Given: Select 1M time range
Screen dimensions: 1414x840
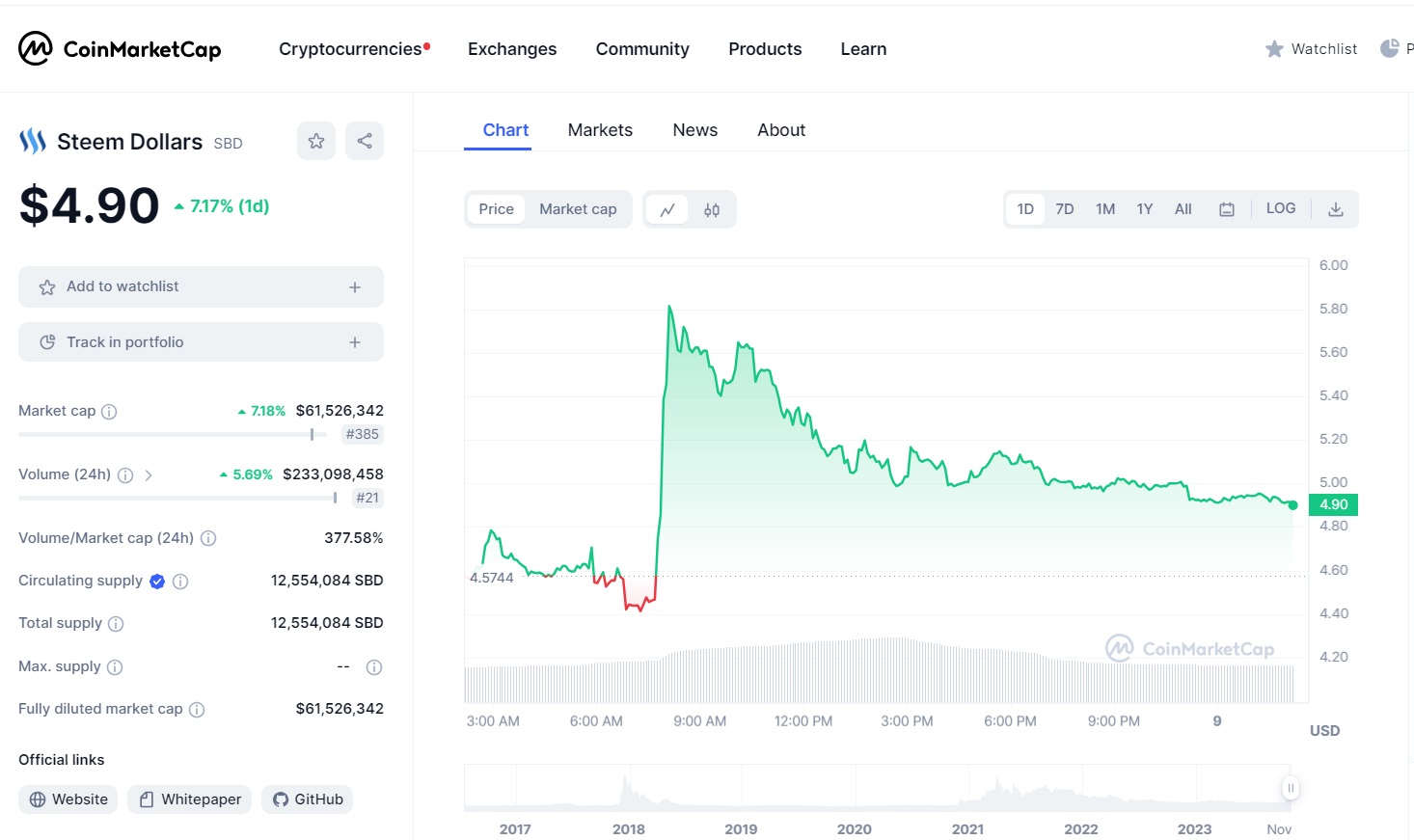Looking at the screenshot, I should (1105, 209).
